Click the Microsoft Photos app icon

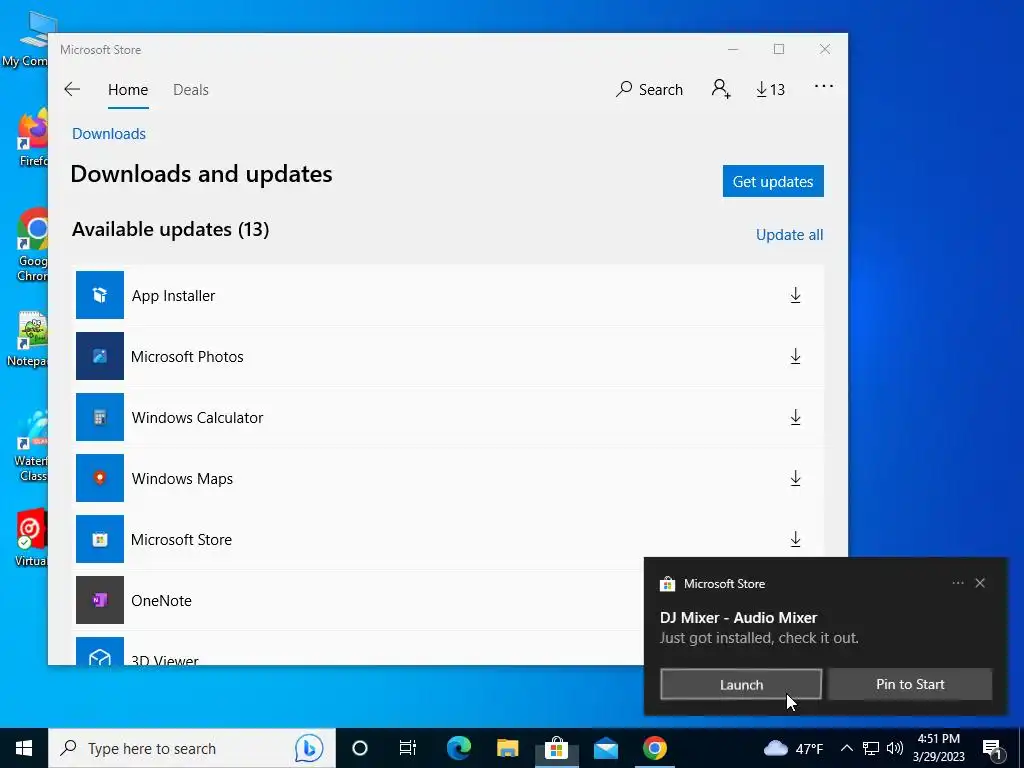[100, 356]
